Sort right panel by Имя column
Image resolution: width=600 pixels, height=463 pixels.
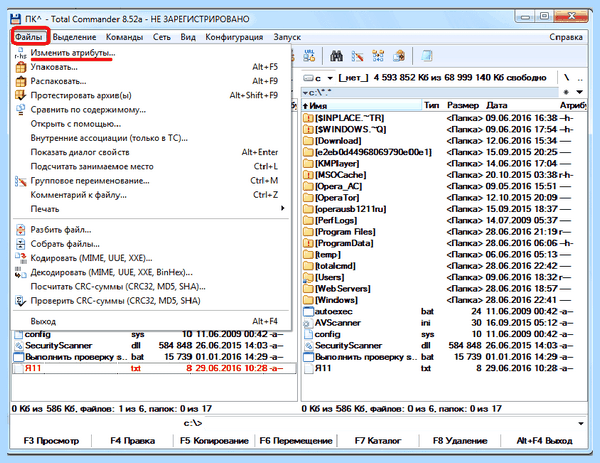[362, 105]
